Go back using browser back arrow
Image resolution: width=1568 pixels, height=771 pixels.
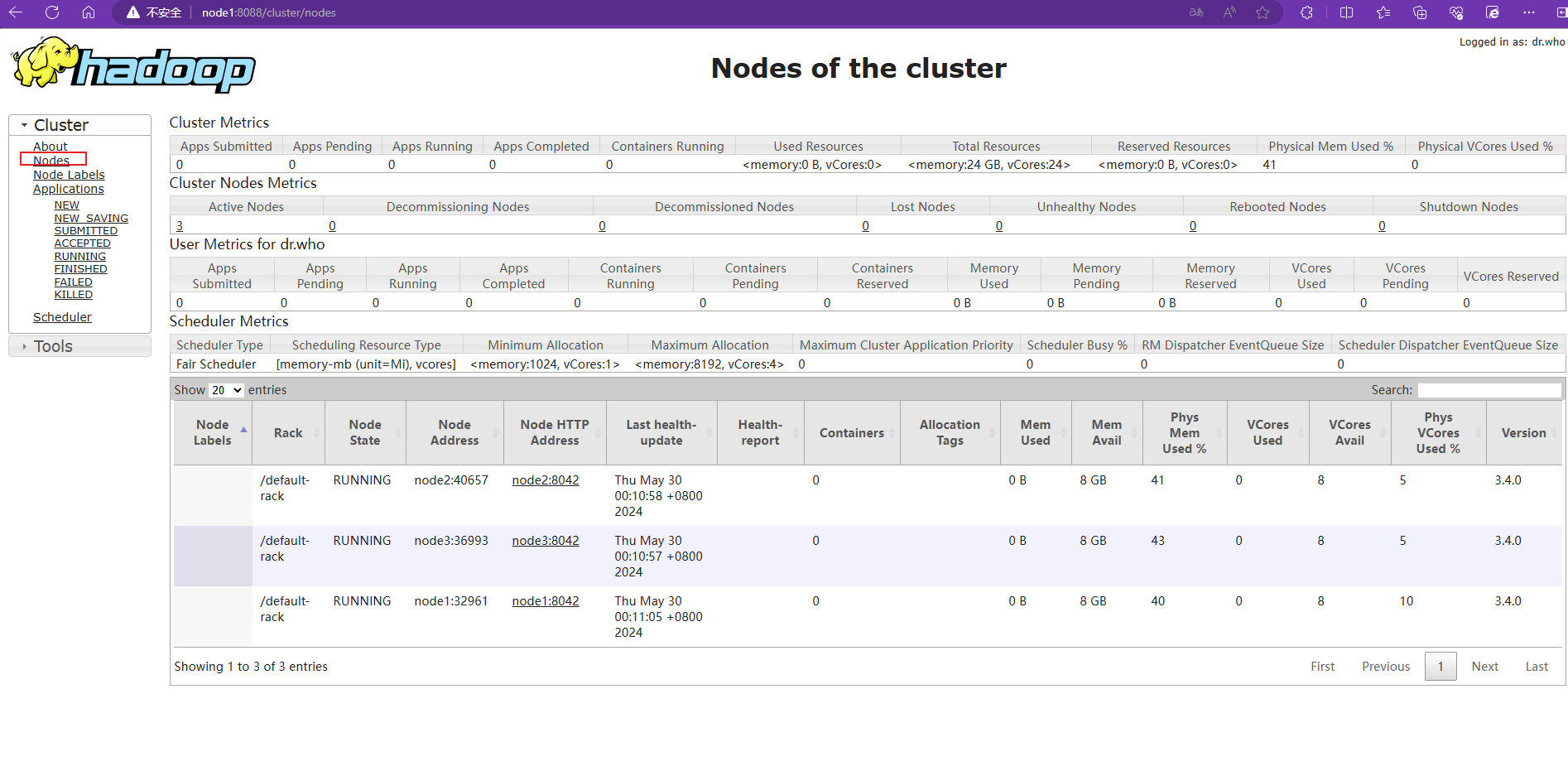[16, 12]
